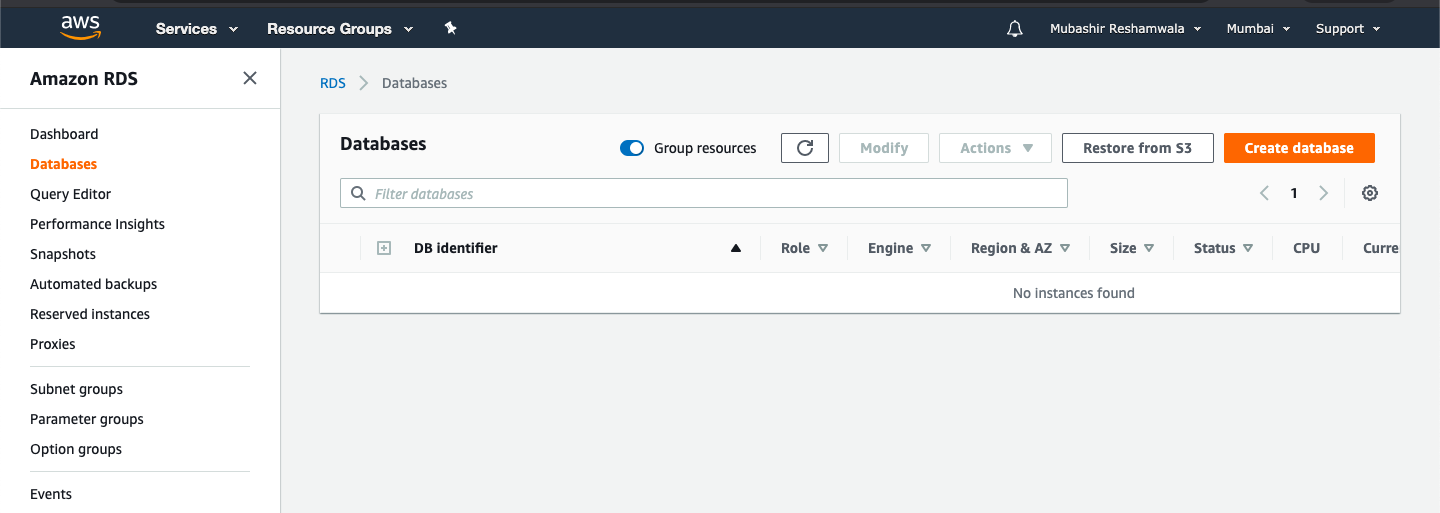Sort by the Status column
Screen dimensions: 1440x513
click(x=1223, y=248)
